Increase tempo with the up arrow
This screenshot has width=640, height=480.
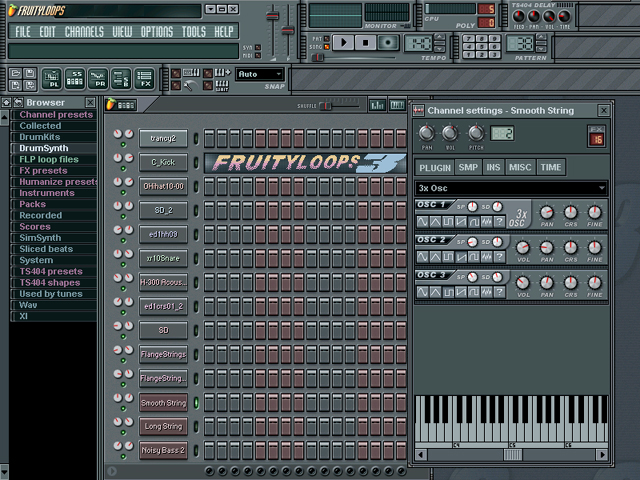pyautogui.click(x=440, y=37)
